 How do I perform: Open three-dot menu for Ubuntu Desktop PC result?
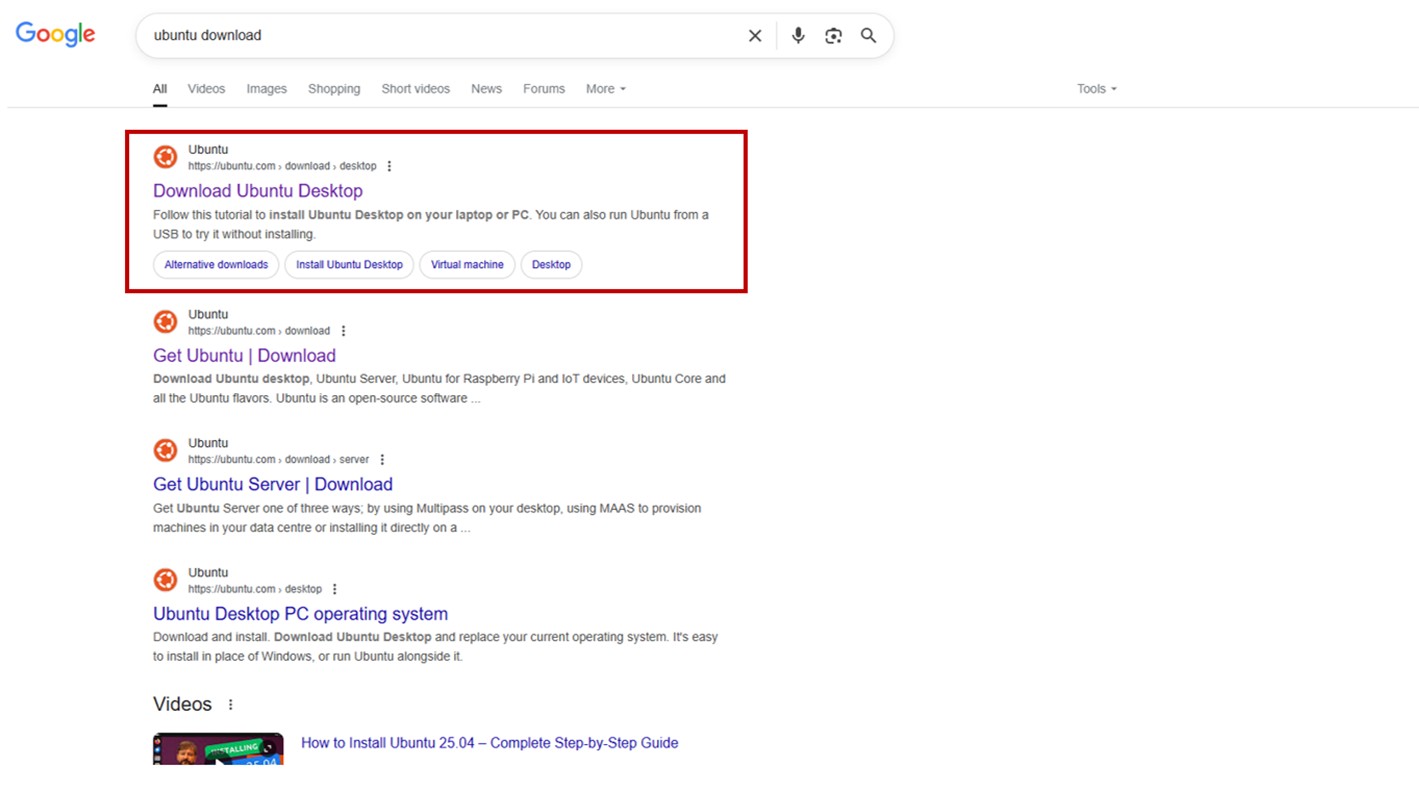click(x=335, y=589)
